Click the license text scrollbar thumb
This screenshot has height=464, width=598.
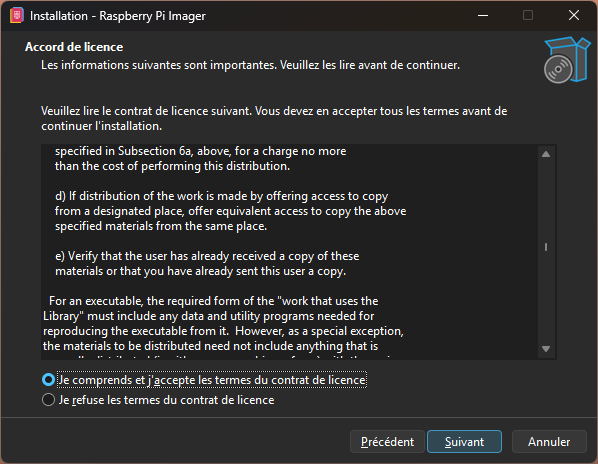546,247
